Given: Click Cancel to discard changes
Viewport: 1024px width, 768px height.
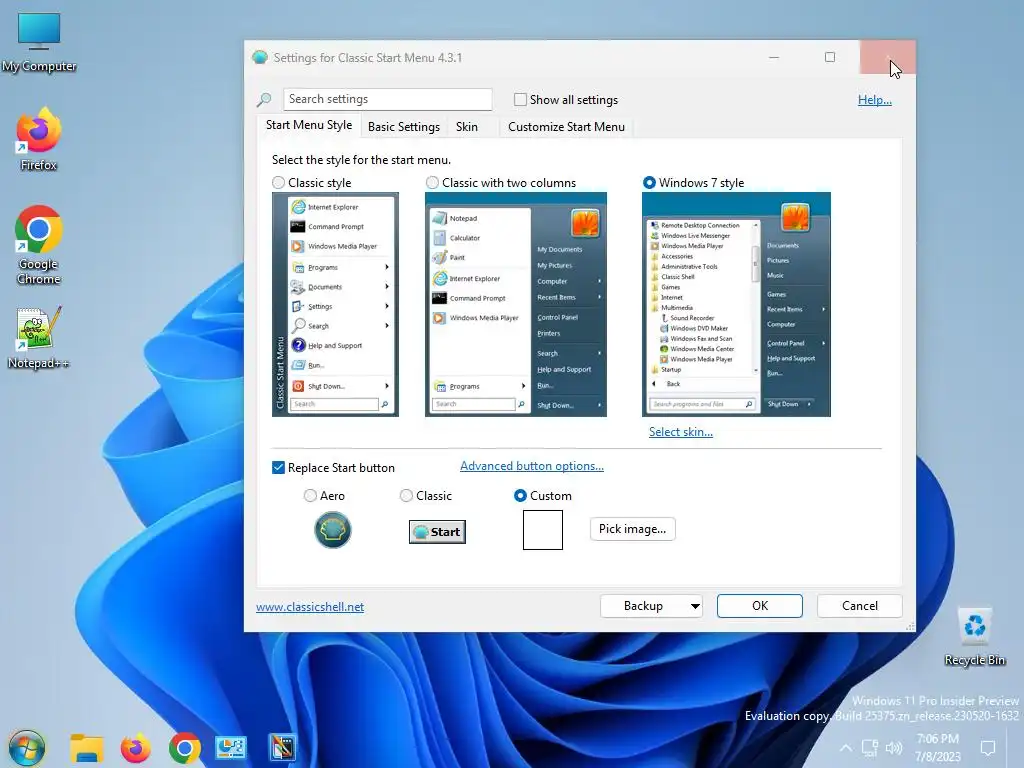Looking at the screenshot, I should [x=859, y=606].
